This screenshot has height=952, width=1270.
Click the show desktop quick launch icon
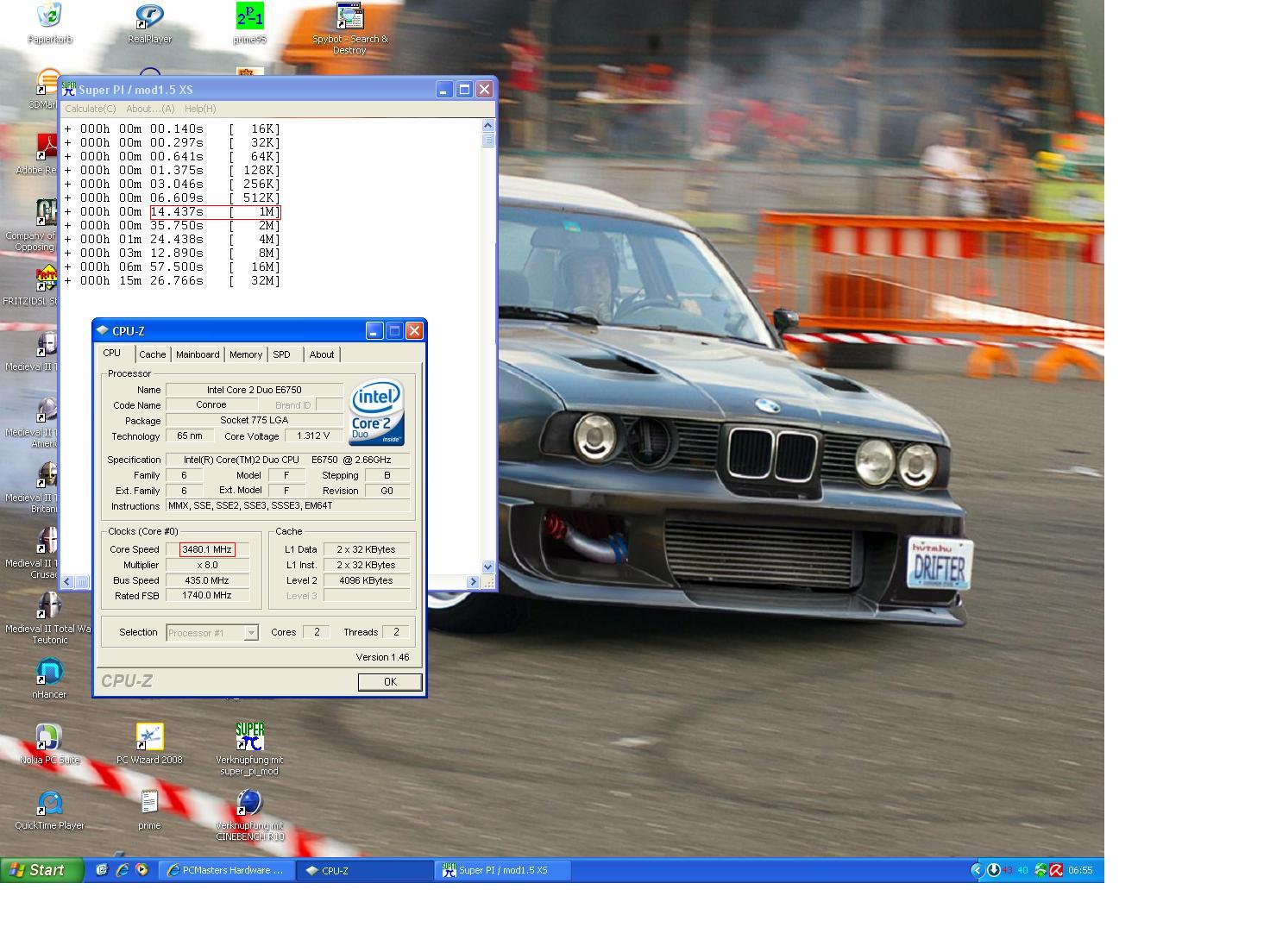coord(102,870)
